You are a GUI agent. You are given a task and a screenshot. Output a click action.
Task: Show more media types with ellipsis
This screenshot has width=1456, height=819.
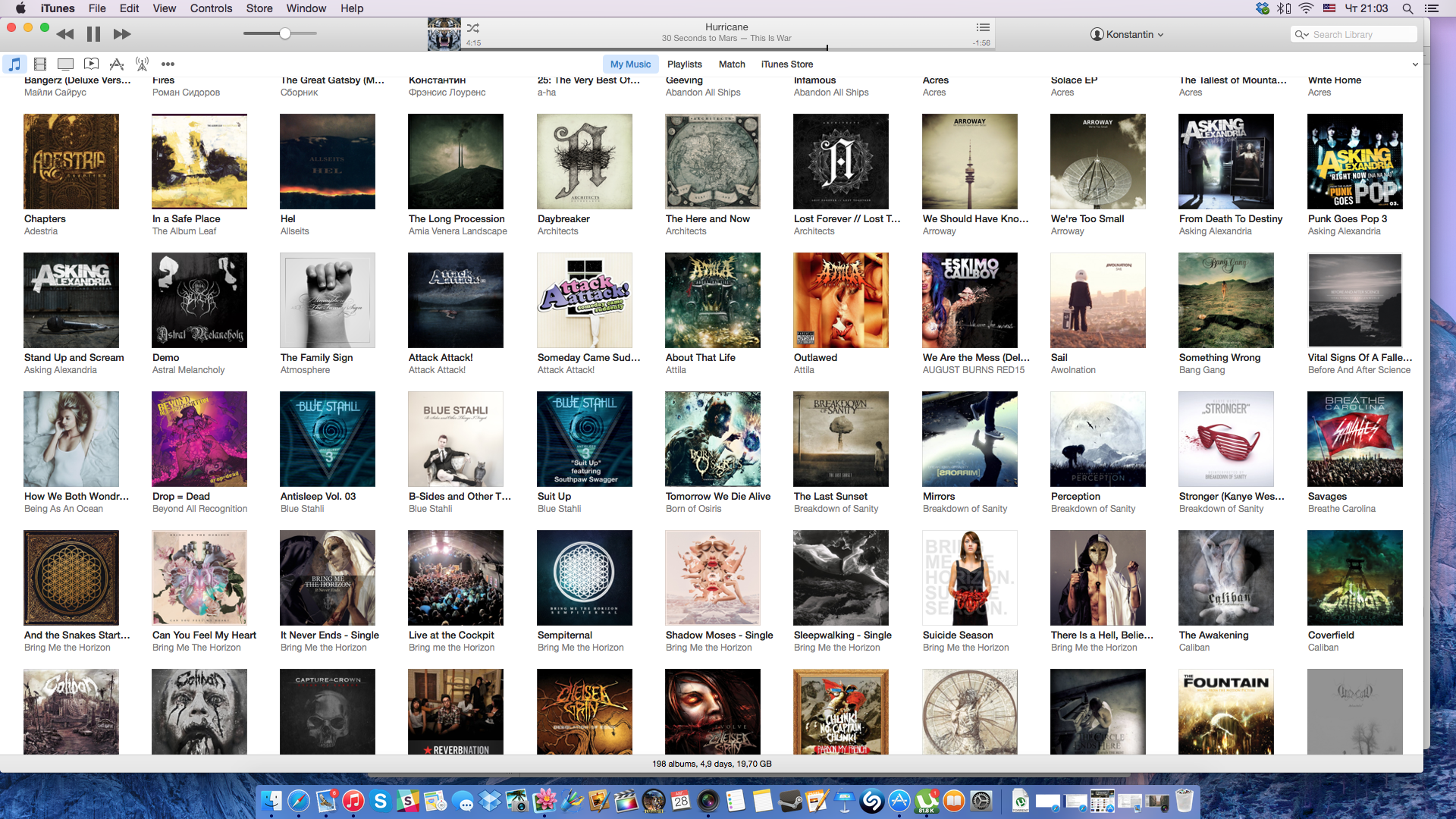(x=168, y=64)
